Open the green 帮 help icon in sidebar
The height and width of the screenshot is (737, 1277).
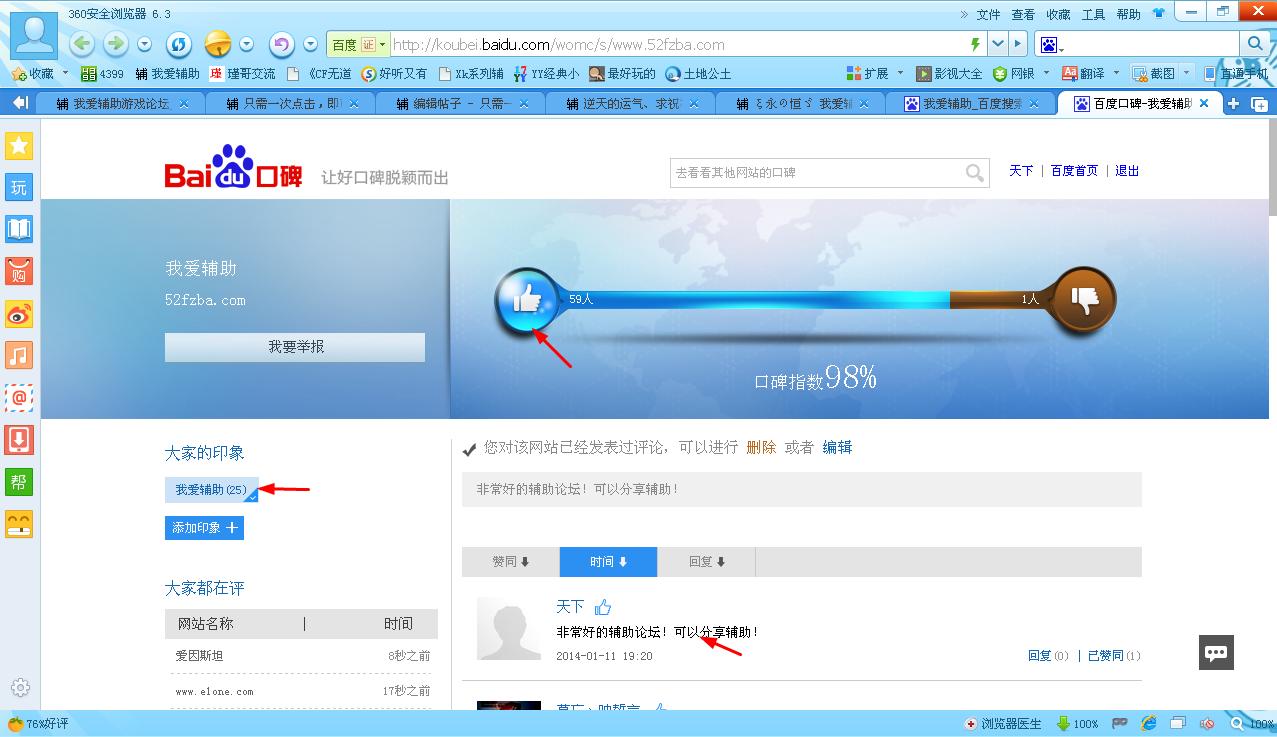19,482
